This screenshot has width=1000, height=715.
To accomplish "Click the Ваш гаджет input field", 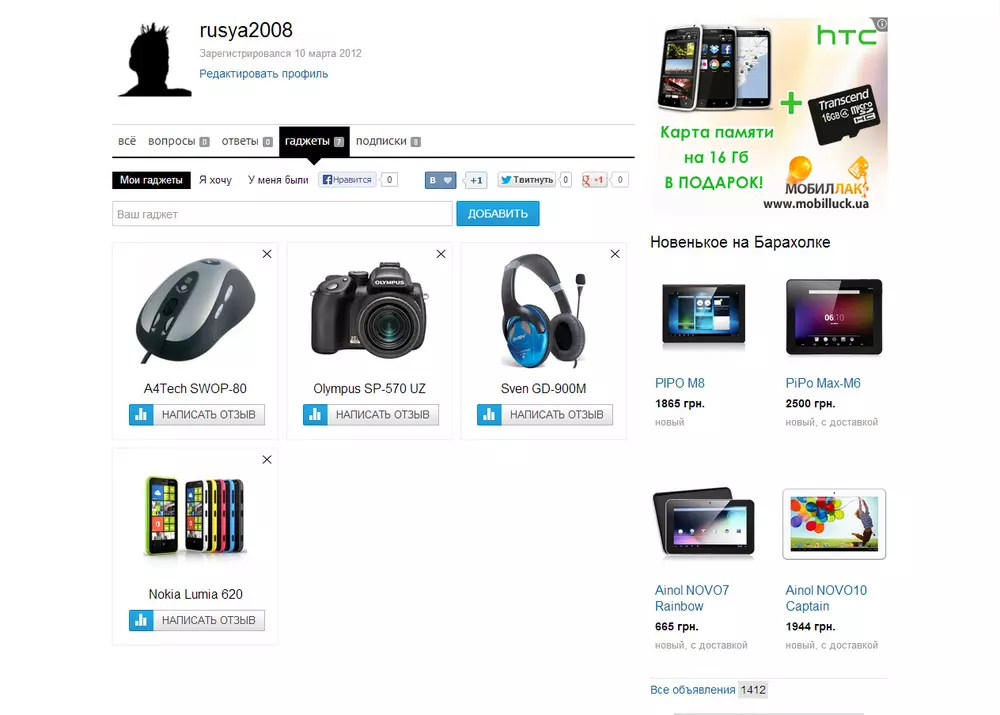I will (283, 214).
